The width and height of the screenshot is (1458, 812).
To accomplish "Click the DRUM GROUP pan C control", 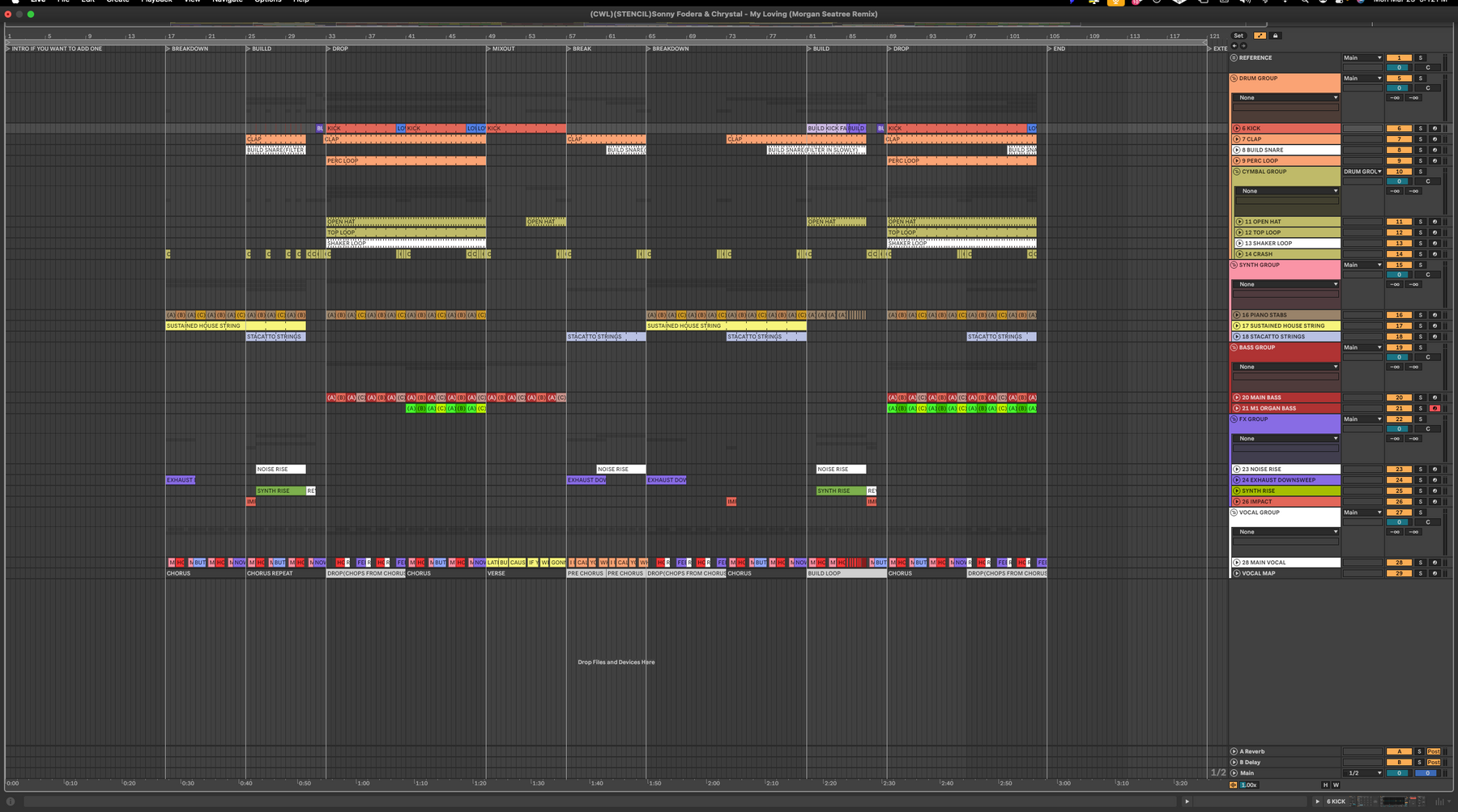I will click(1427, 88).
